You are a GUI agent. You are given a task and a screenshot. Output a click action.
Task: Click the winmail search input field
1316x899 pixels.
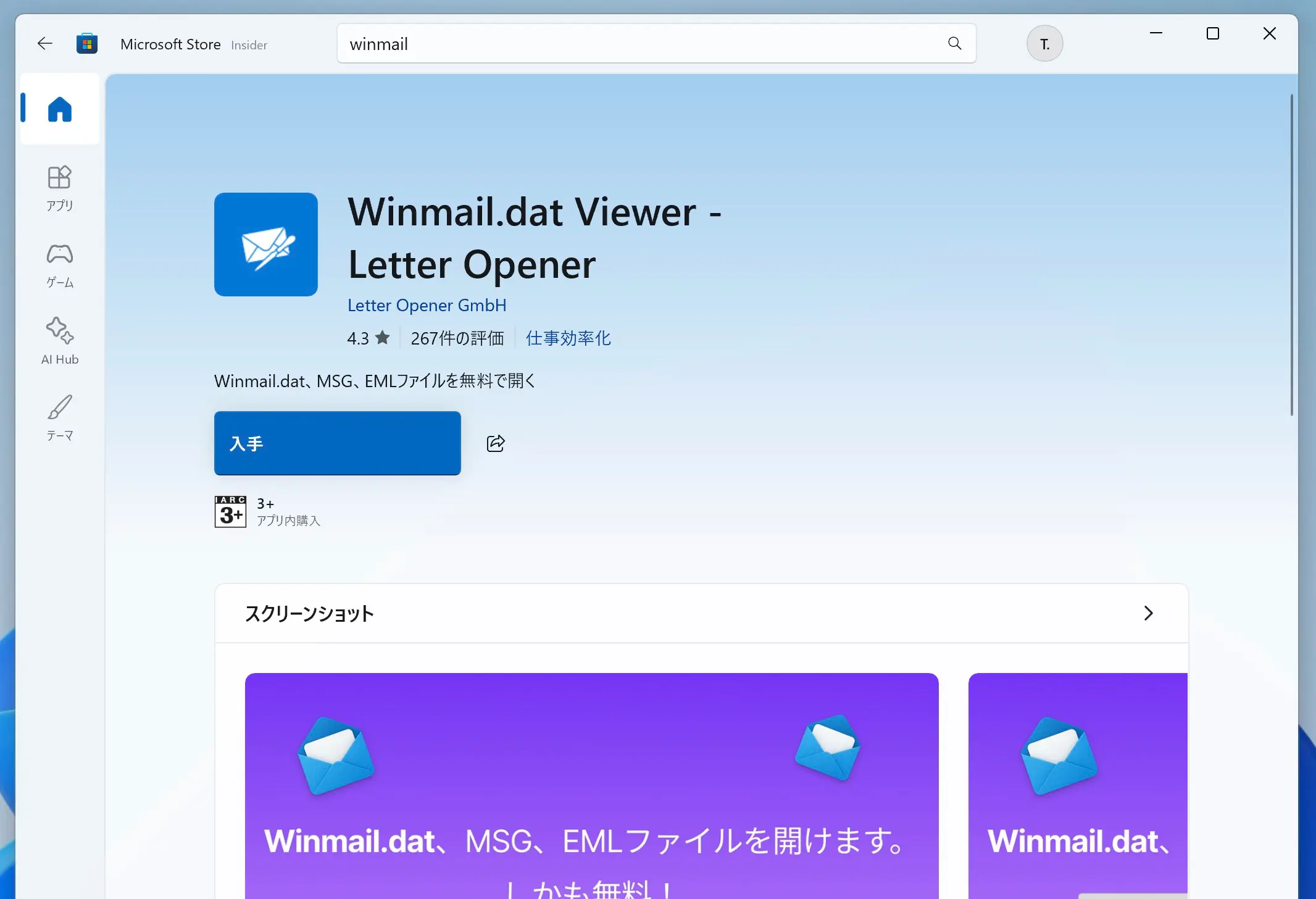coord(617,43)
